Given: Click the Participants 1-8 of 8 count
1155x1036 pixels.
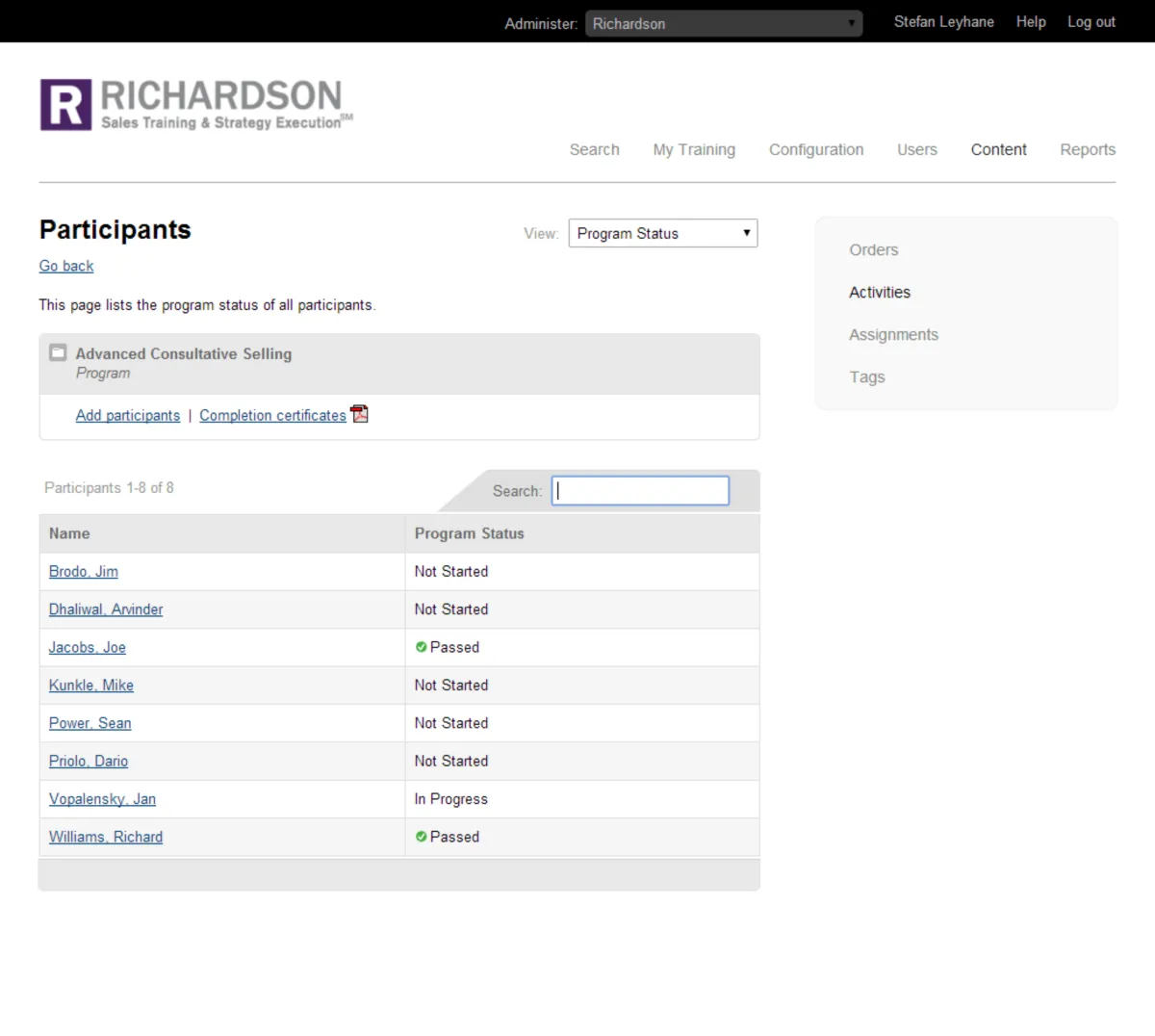Looking at the screenshot, I should point(109,487).
